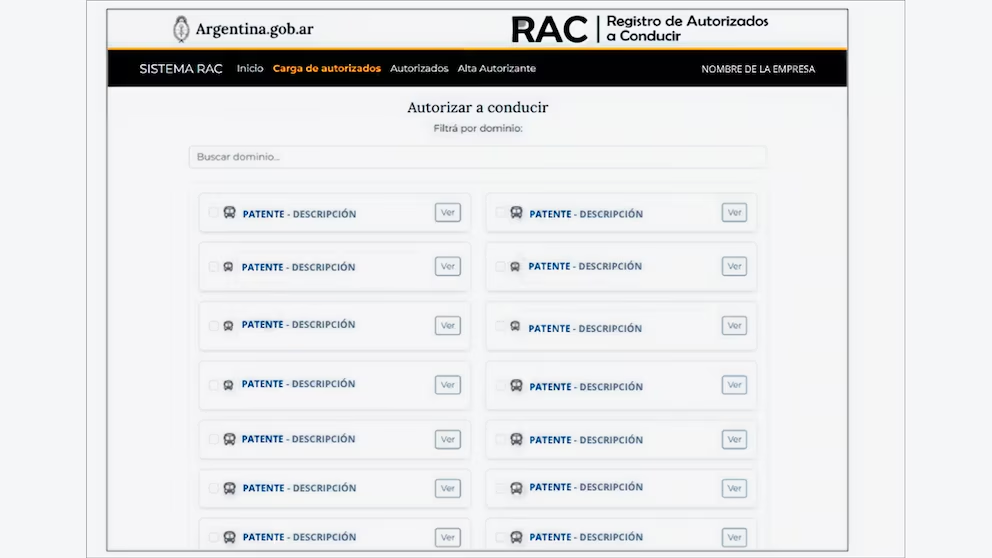
Task: Click NOMBRE DE LA EMPRESA in the navbar
Action: [758, 69]
